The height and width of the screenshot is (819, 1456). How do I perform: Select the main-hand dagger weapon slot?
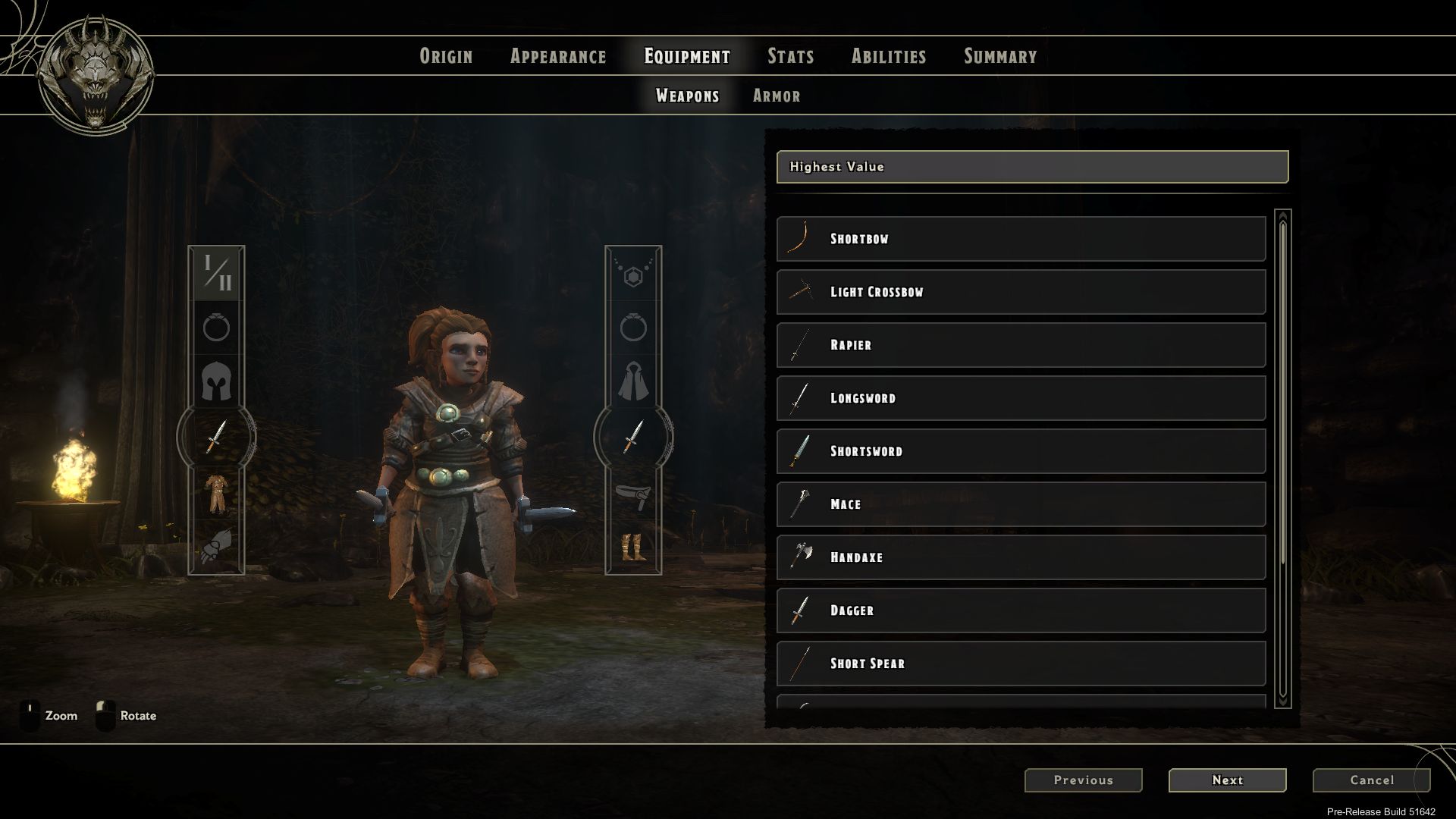(216, 437)
